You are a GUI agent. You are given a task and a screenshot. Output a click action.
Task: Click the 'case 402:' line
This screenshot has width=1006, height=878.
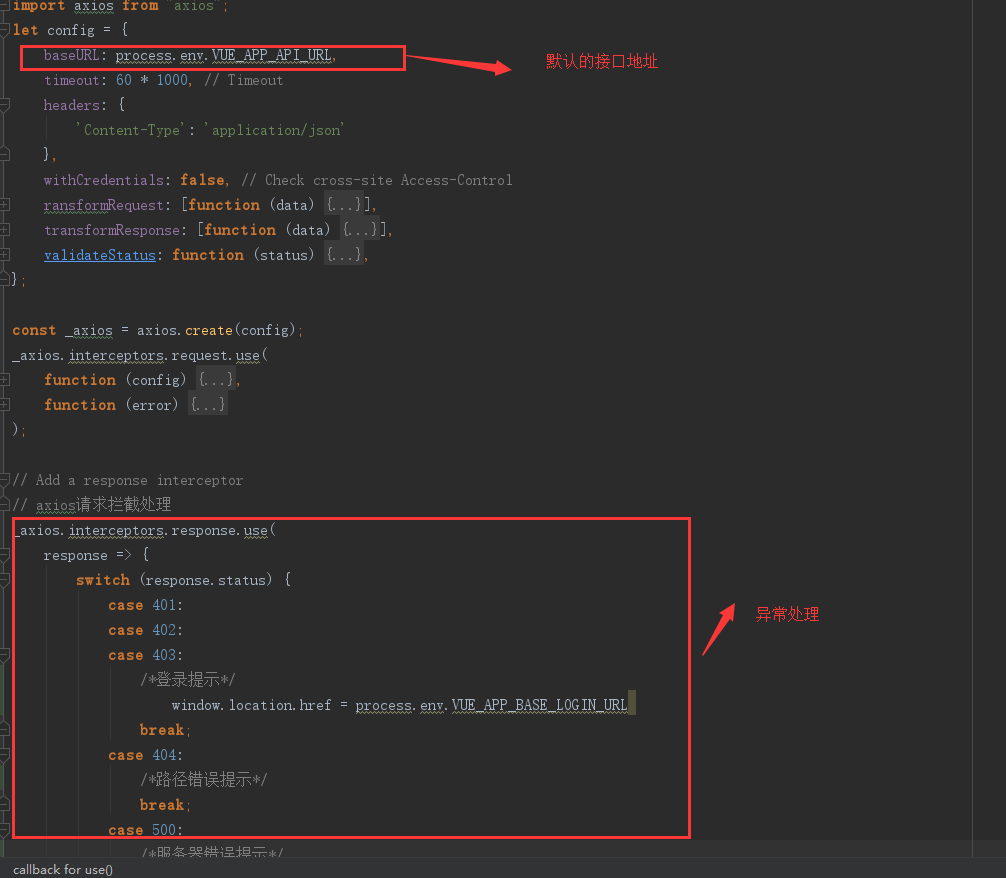(x=146, y=630)
